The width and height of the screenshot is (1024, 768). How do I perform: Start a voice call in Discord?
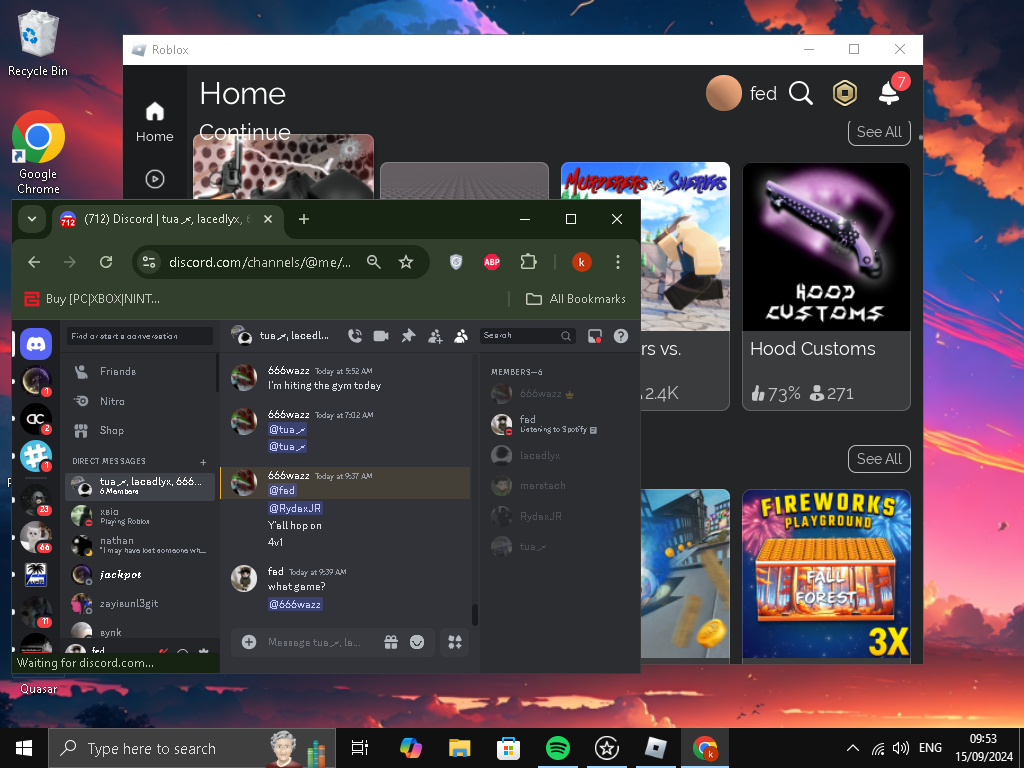[355, 336]
